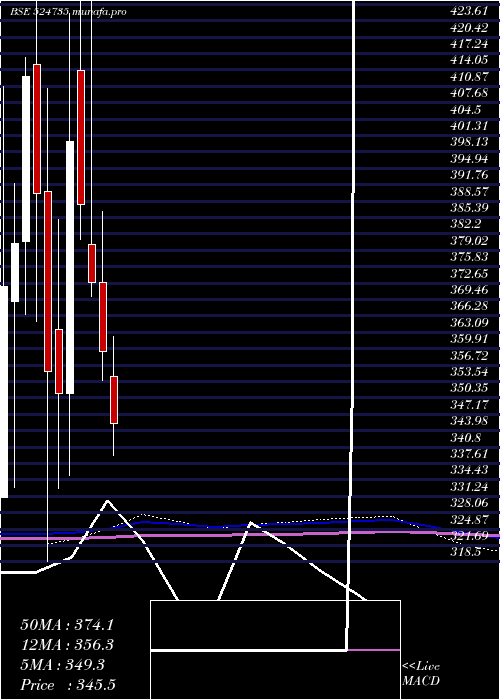Screen dimensions: 500x700
Task: Click the 366.28 price axis label
Action: click(x=469, y=306)
